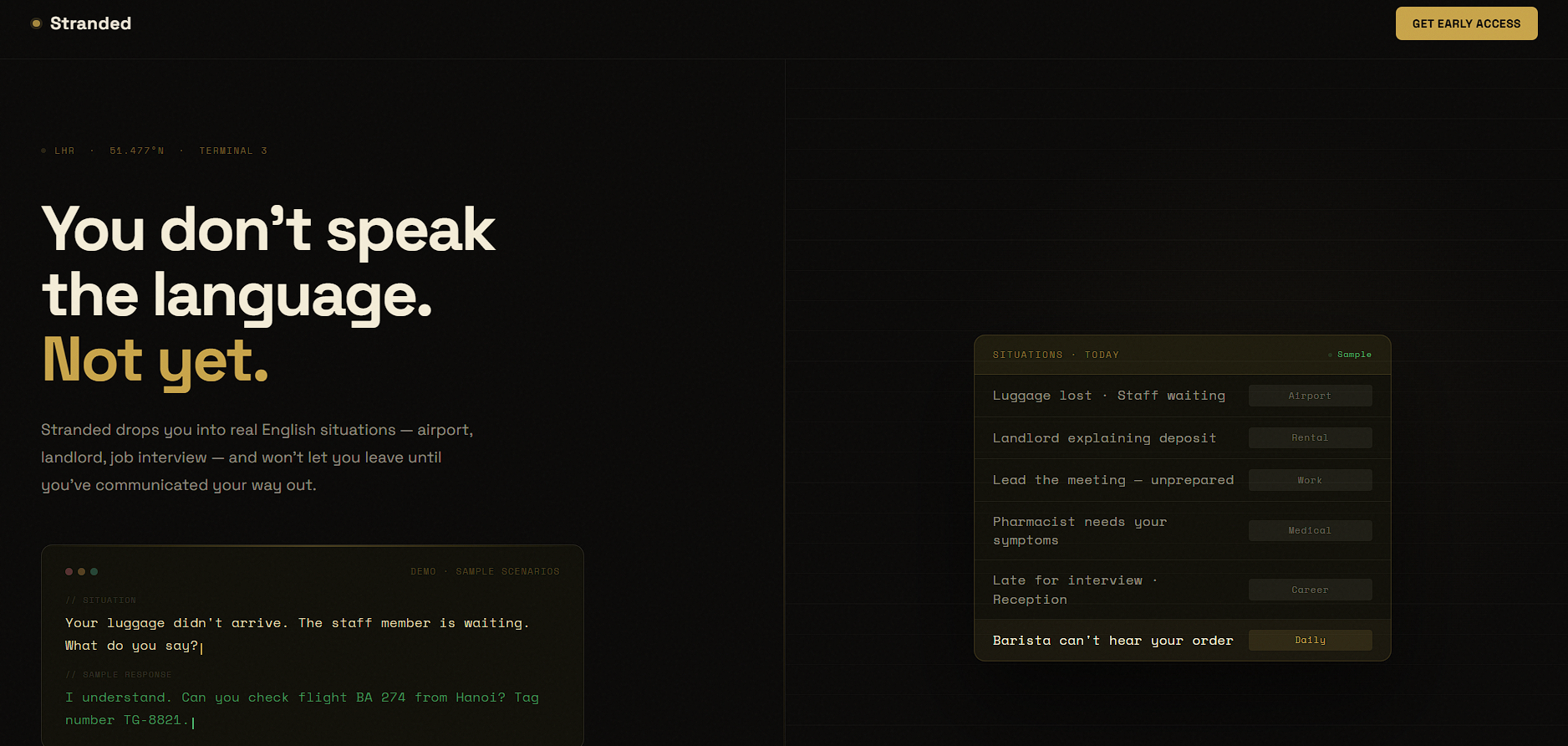
Task: Click the green Sample status label
Action: 1350,355
